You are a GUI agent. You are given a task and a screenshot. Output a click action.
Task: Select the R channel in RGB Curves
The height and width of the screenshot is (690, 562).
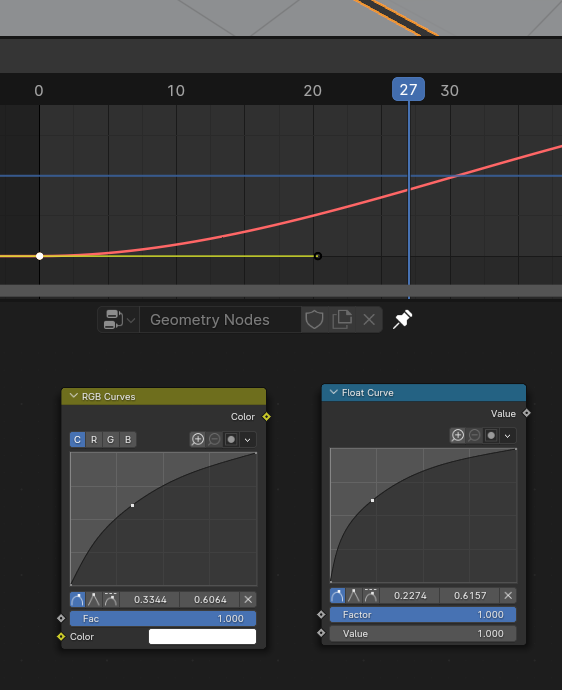[94, 440]
